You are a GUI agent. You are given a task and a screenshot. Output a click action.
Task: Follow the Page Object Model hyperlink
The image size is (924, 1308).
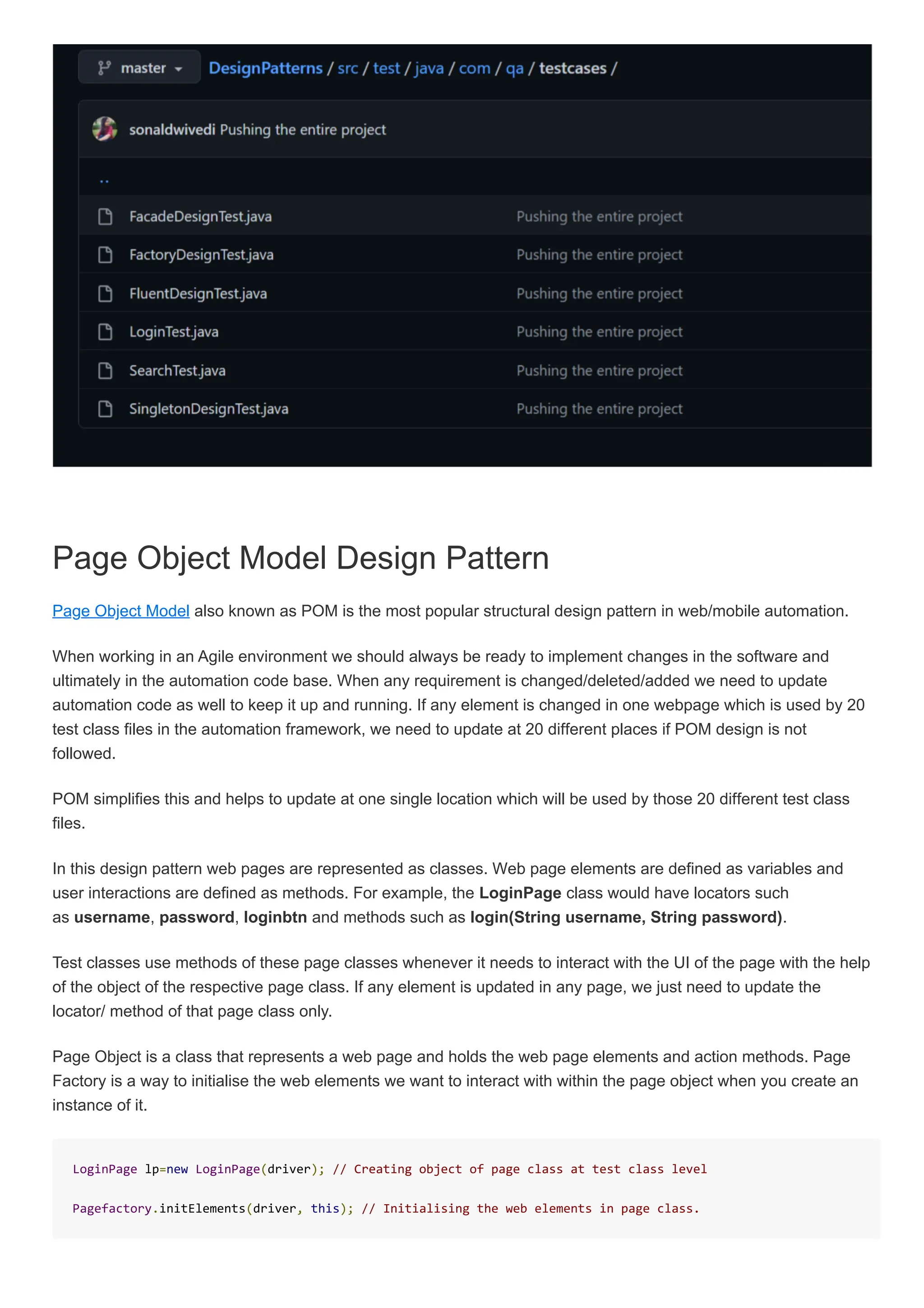click(x=121, y=611)
